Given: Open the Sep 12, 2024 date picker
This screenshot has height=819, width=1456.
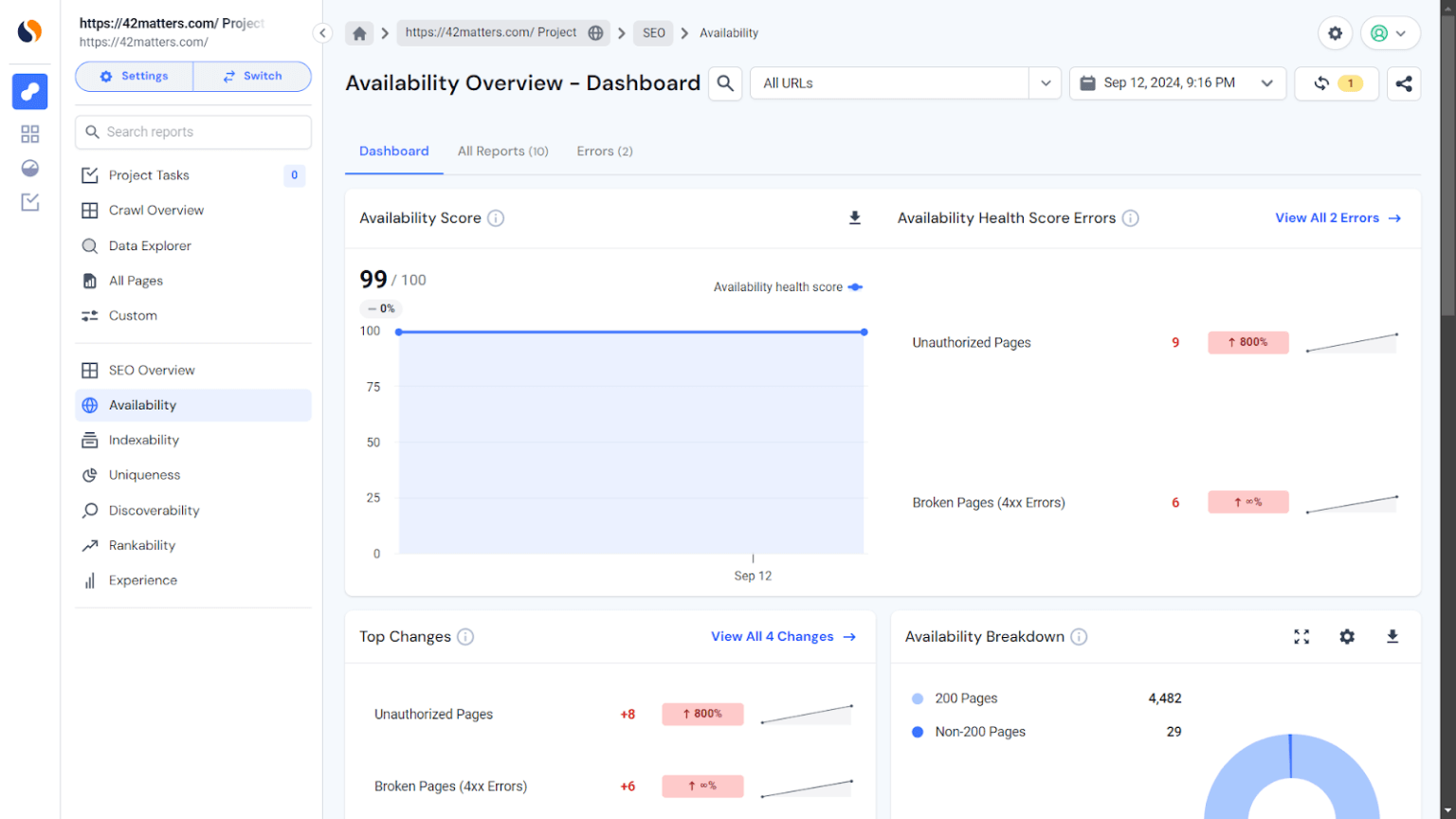Looking at the screenshot, I should pyautogui.click(x=1177, y=82).
